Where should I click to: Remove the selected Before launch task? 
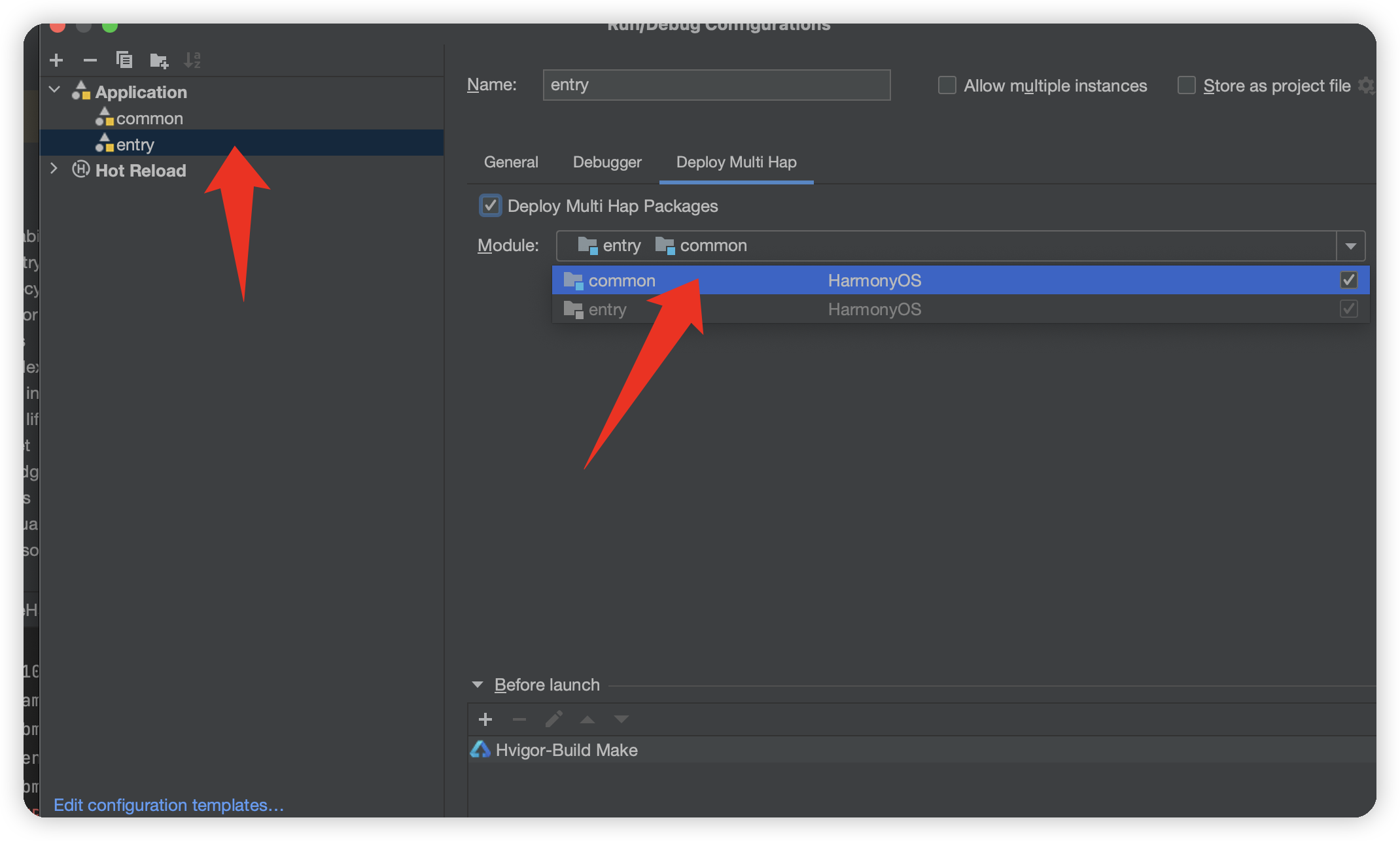click(x=519, y=719)
